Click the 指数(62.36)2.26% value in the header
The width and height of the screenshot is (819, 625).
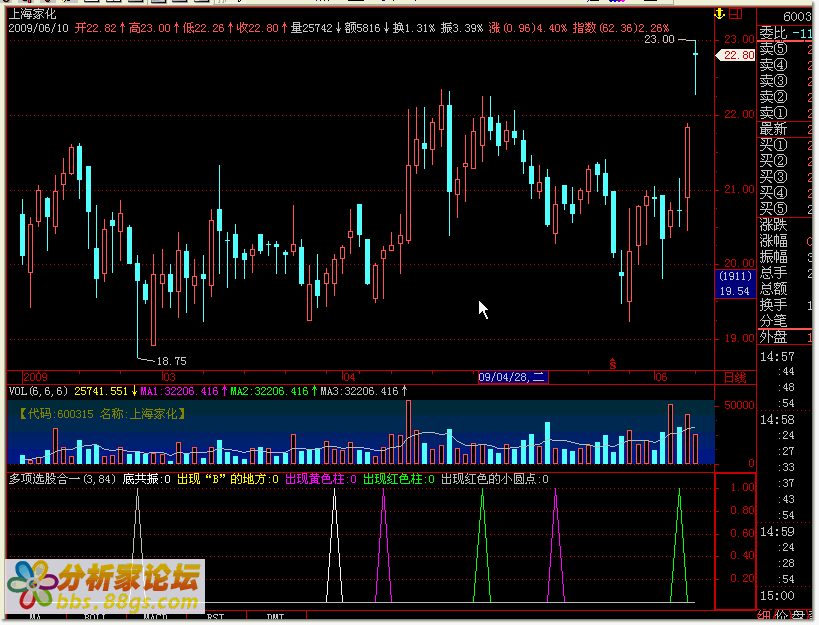click(x=621, y=28)
